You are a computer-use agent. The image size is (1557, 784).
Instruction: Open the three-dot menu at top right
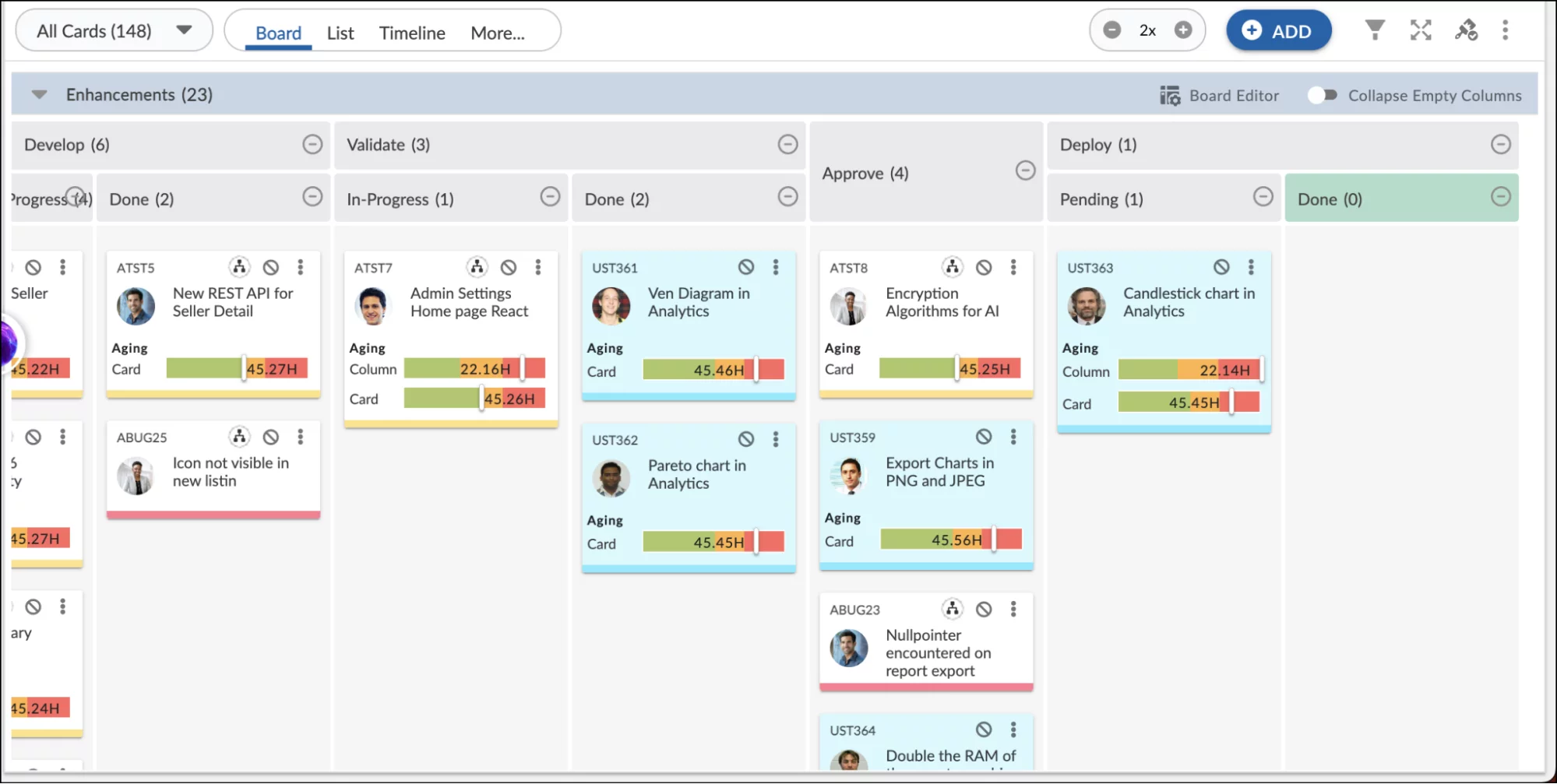click(x=1506, y=30)
